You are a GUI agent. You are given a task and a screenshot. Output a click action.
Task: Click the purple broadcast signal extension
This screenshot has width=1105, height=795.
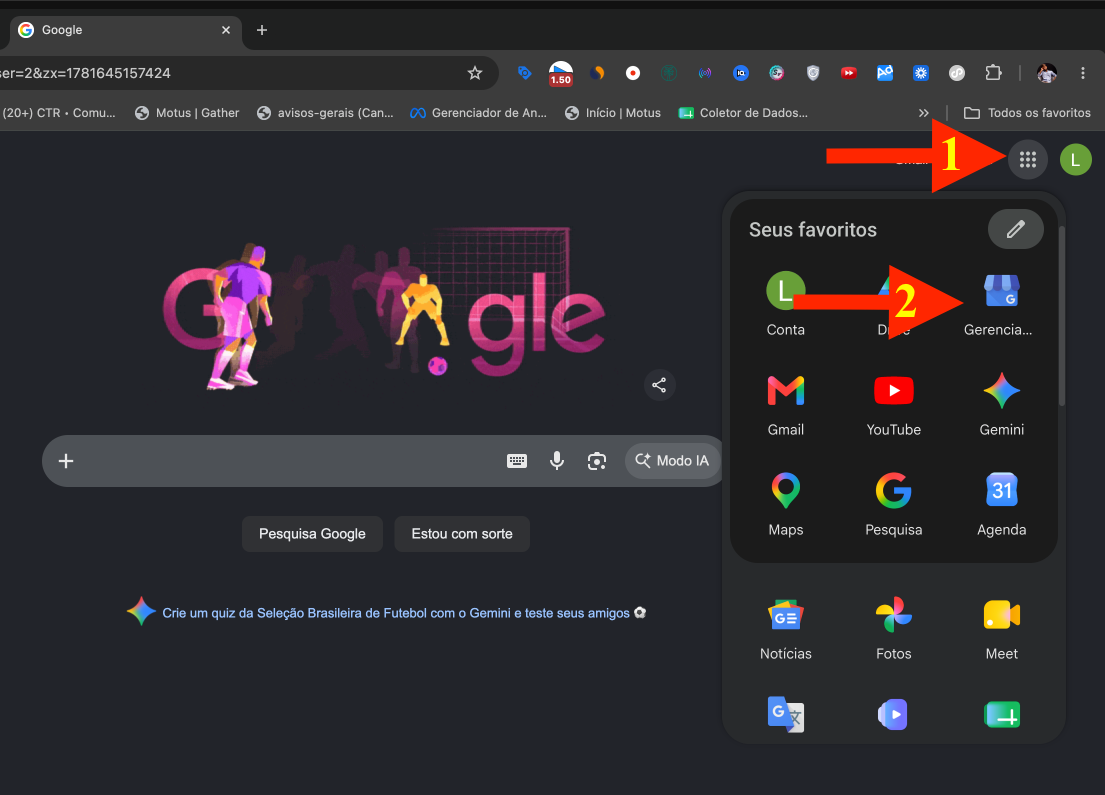704,73
